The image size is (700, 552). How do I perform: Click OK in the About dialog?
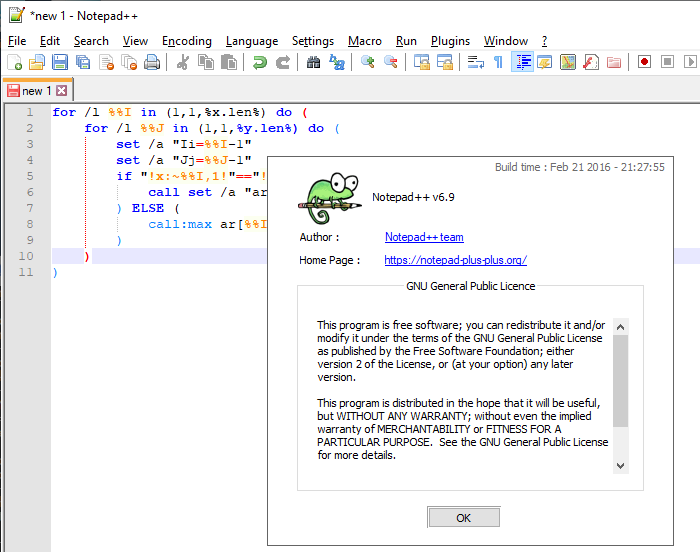pos(463,518)
